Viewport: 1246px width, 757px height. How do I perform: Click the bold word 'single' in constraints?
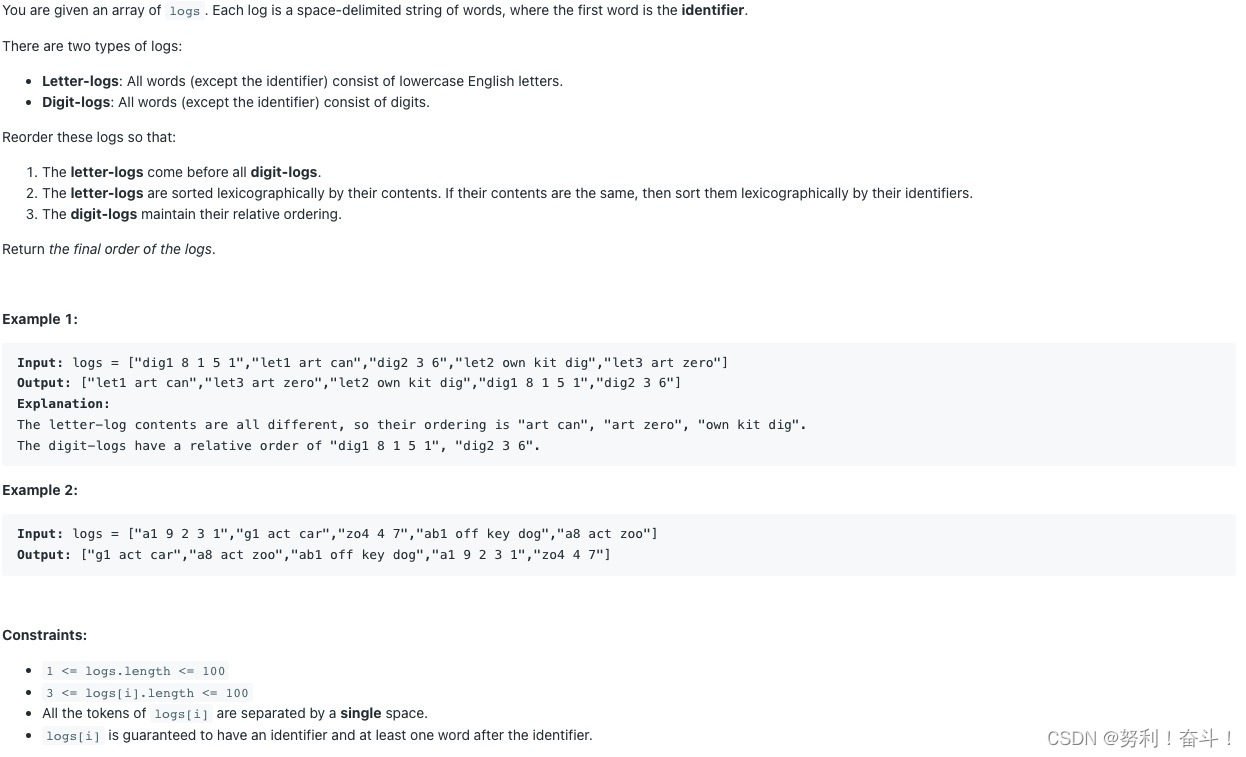click(361, 713)
